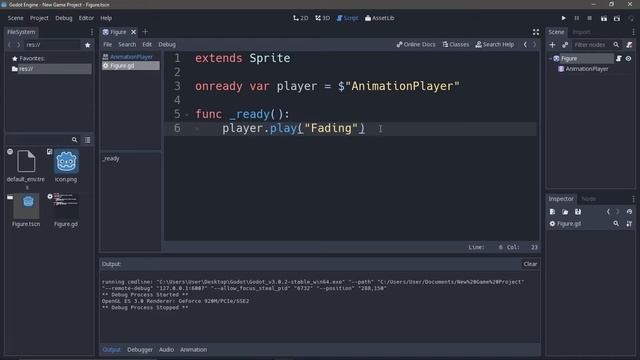Open Debugger bottom panel
Screen dimensions: 640x360
pyautogui.click(x=140, y=349)
